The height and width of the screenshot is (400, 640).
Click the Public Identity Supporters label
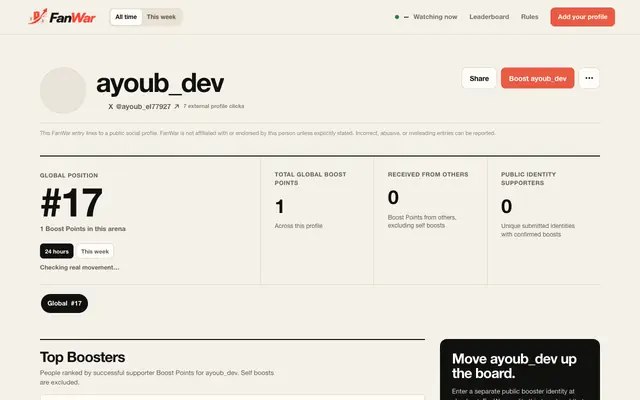click(x=528, y=178)
